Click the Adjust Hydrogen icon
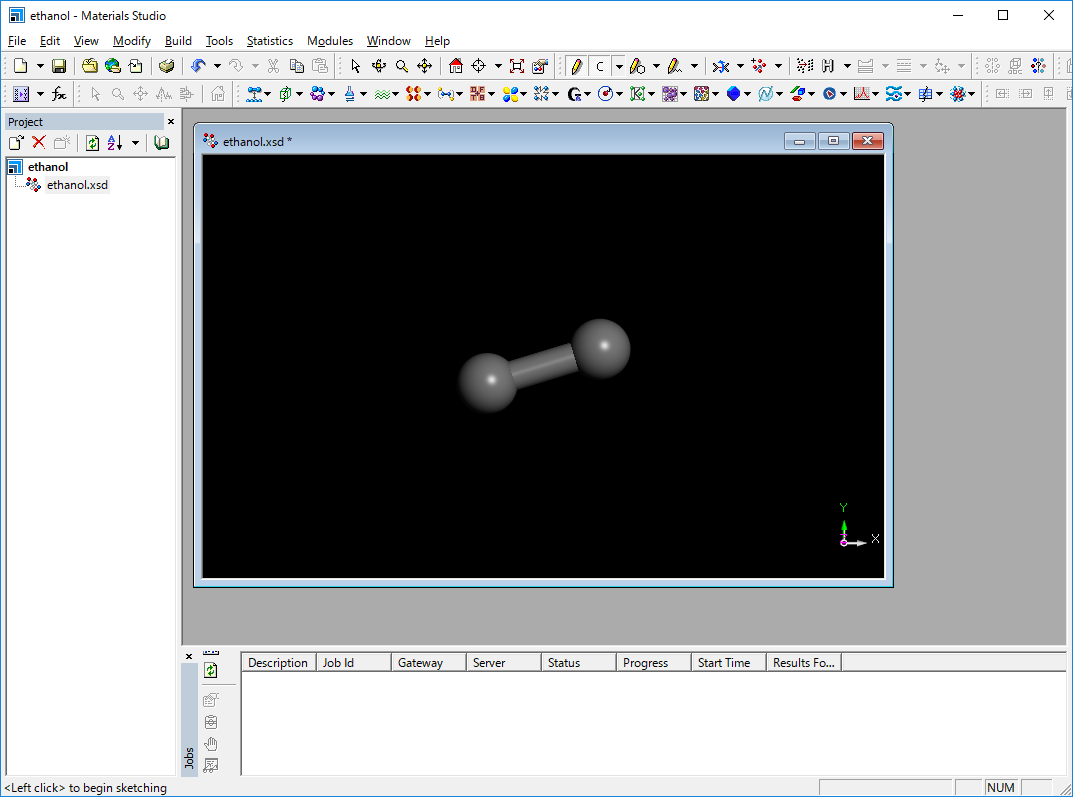Image resolution: width=1073 pixels, height=797 pixels. click(828, 66)
